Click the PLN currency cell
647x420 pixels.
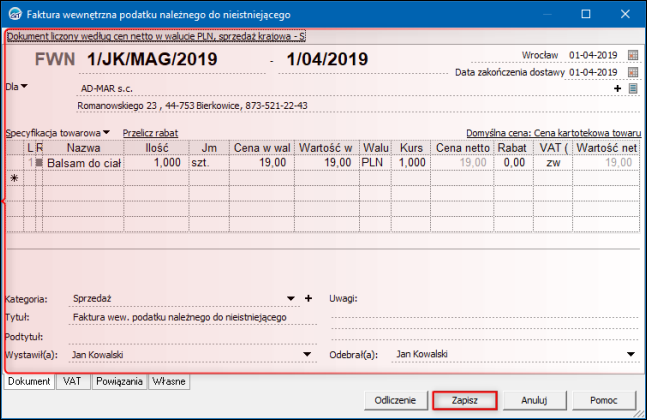coord(375,163)
